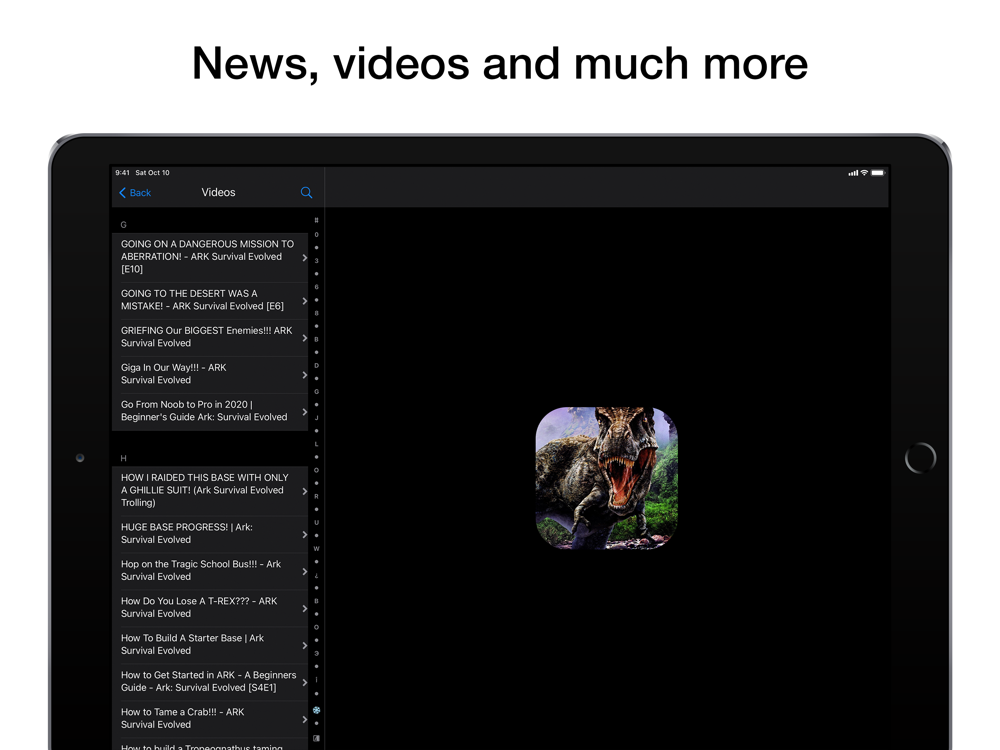
Task: Open 'How To Build A Starter Base' video
Action: click(x=210, y=645)
